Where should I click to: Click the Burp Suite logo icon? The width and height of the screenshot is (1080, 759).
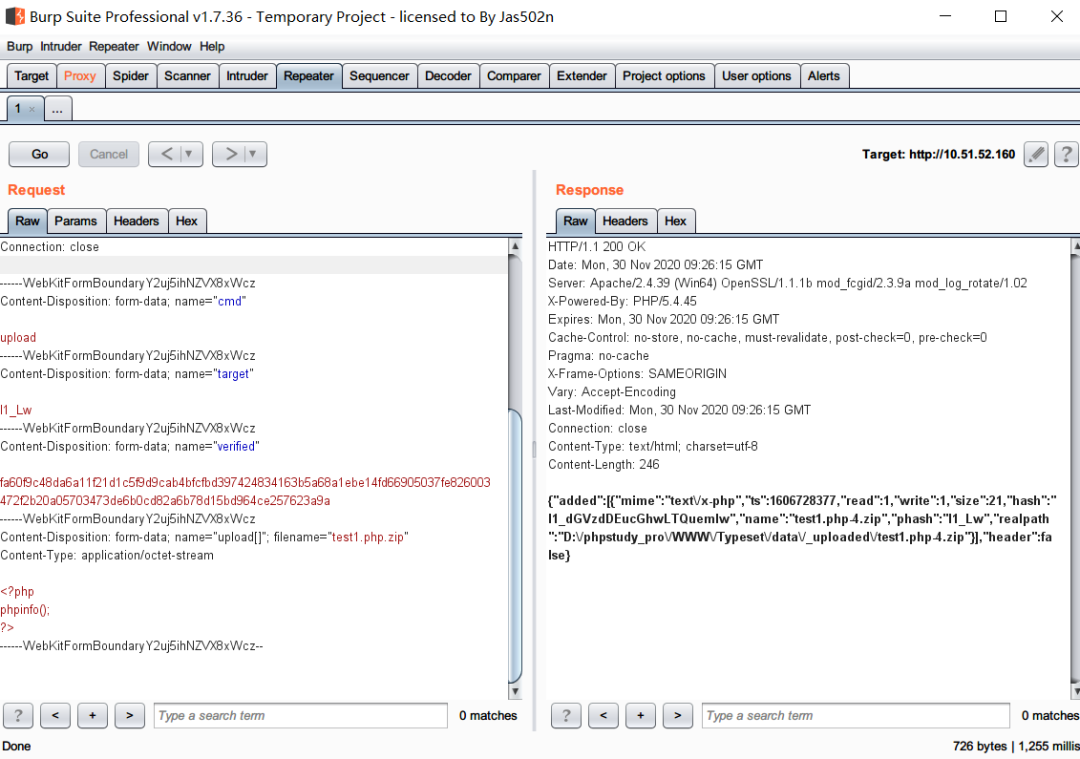(15, 16)
